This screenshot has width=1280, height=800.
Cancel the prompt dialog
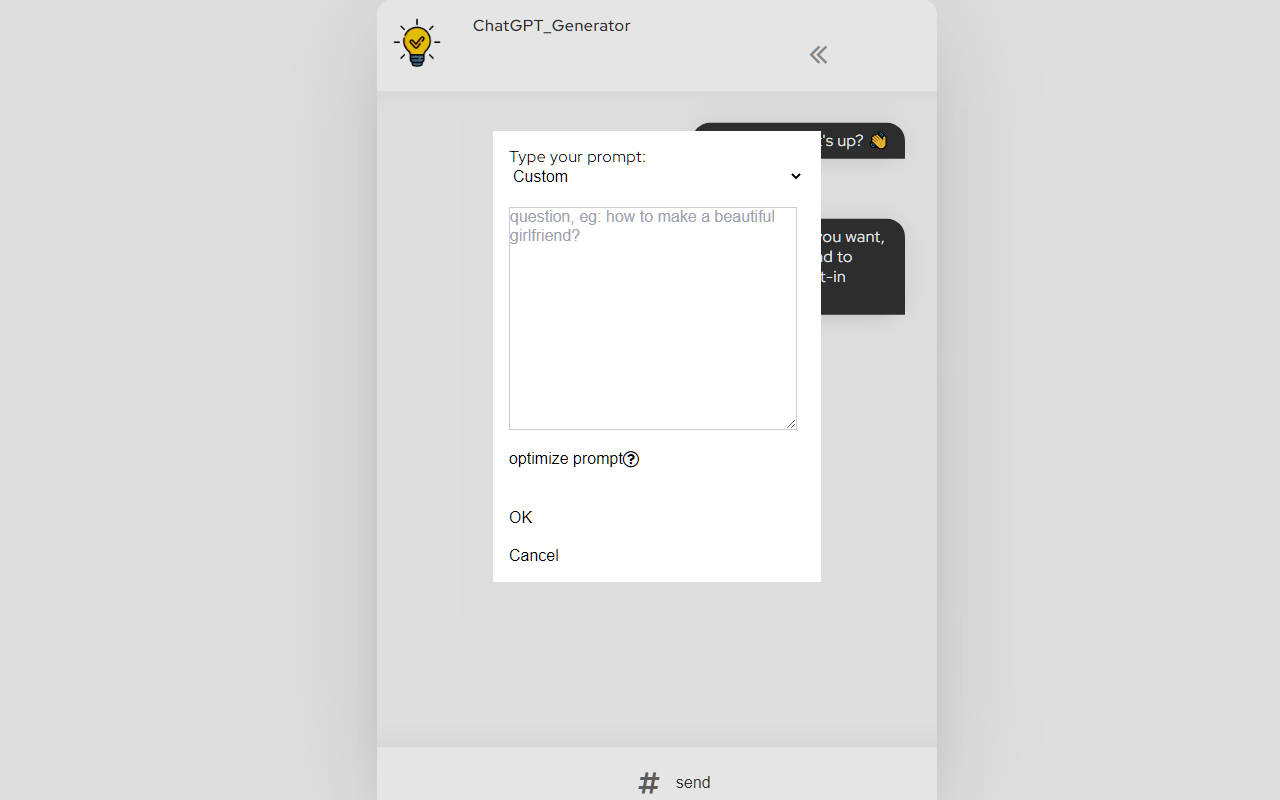[x=534, y=555]
